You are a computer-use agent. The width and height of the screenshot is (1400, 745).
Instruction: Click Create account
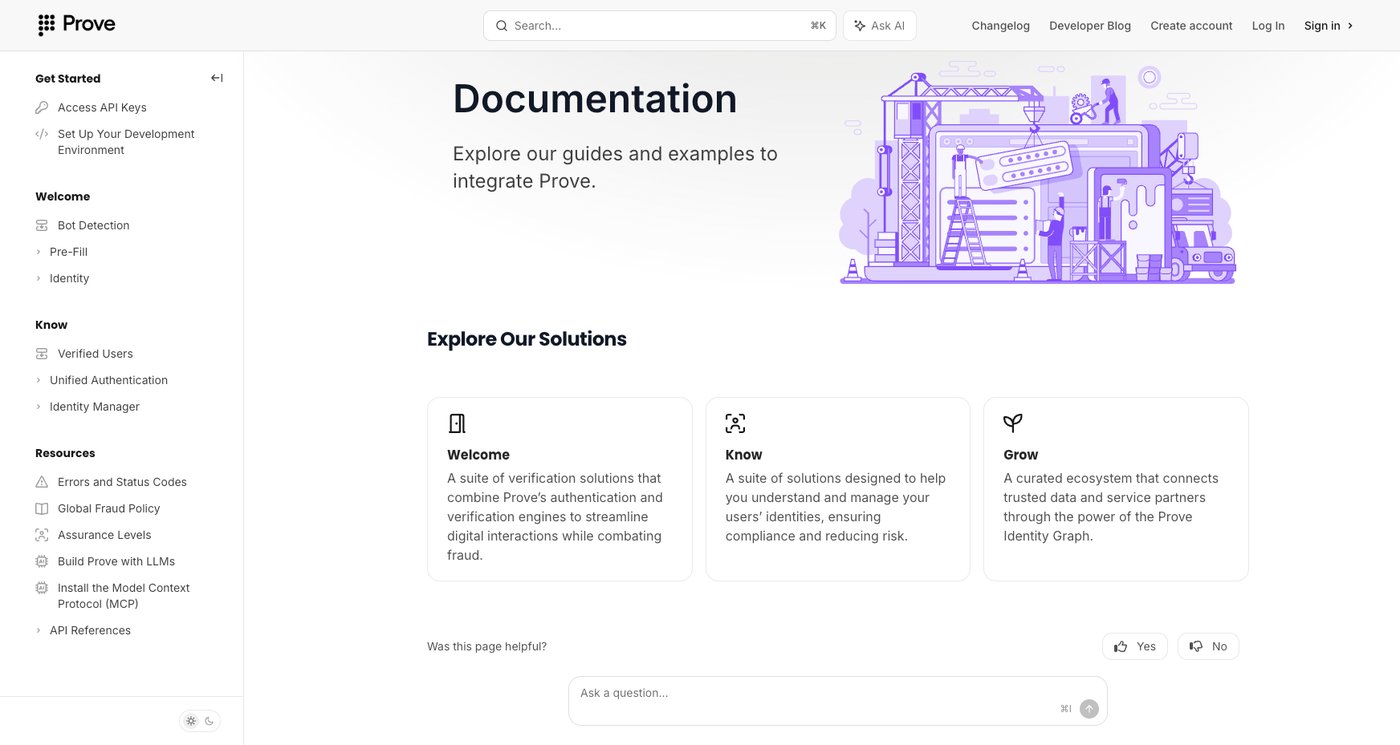tap(1190, 25)
